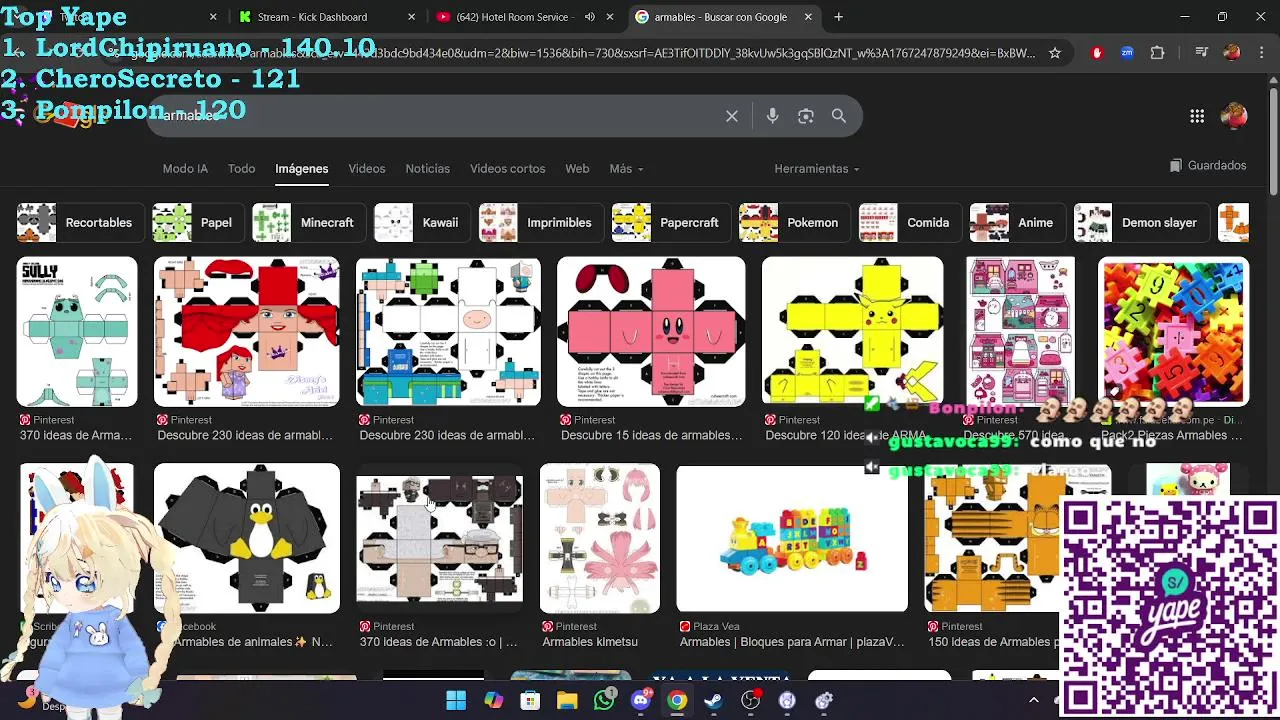Submit search with the magnifying glass icon
This screenshot has width=1280, height=720.
(x=839, y=116)
